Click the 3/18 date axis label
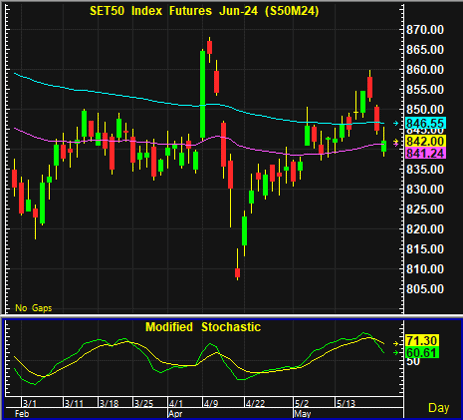This screenshot has width=463, height=420. (x=109, y=403)
